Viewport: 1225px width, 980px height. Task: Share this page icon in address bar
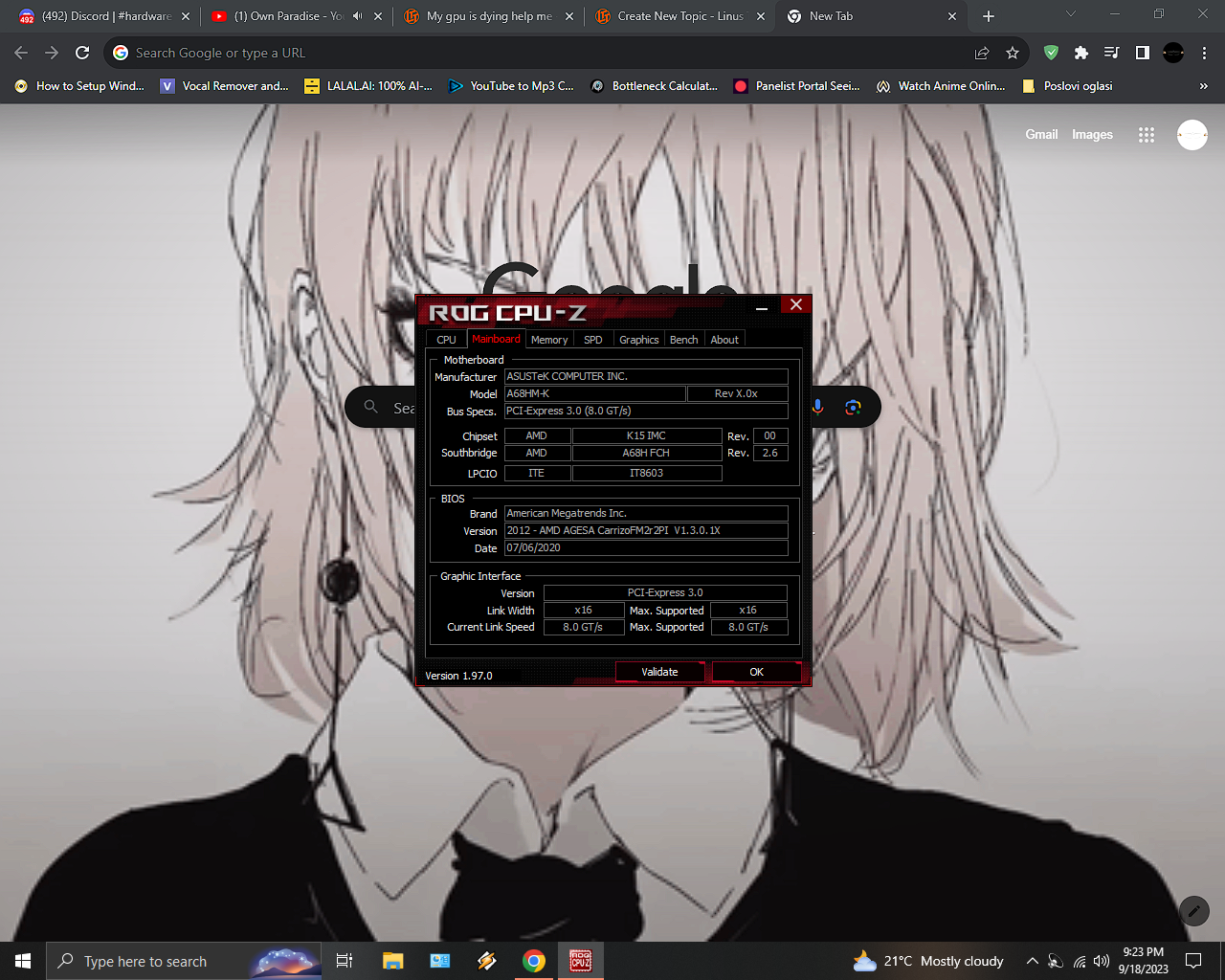(x=982, y=53)
